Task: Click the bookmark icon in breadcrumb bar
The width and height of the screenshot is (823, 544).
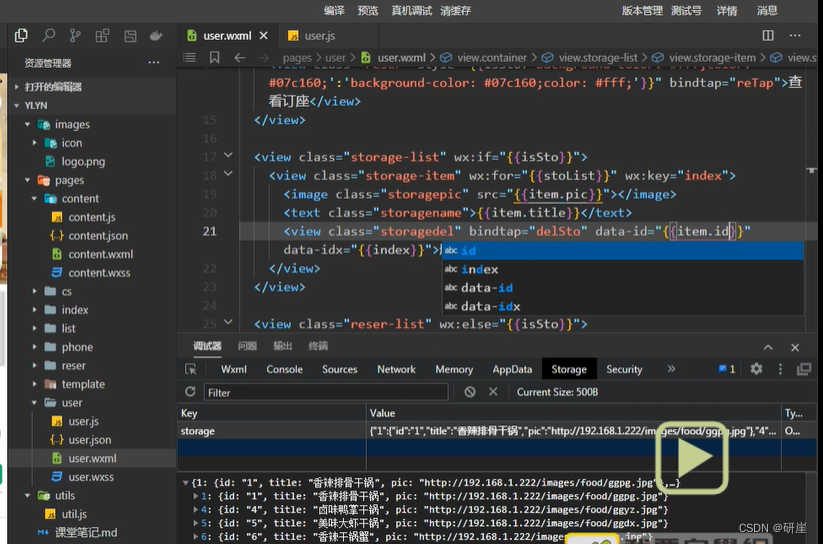Action: click(214, 58)
